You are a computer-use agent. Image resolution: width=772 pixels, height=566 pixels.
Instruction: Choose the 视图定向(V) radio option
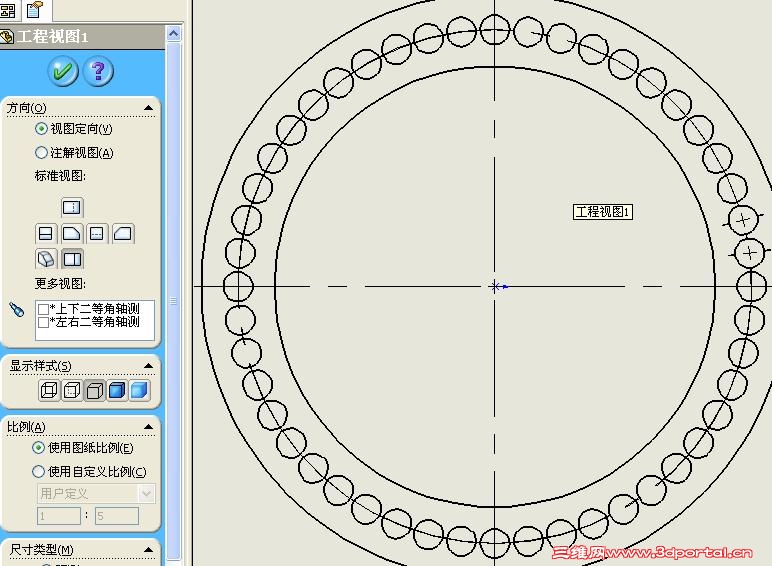coord(41,129)
